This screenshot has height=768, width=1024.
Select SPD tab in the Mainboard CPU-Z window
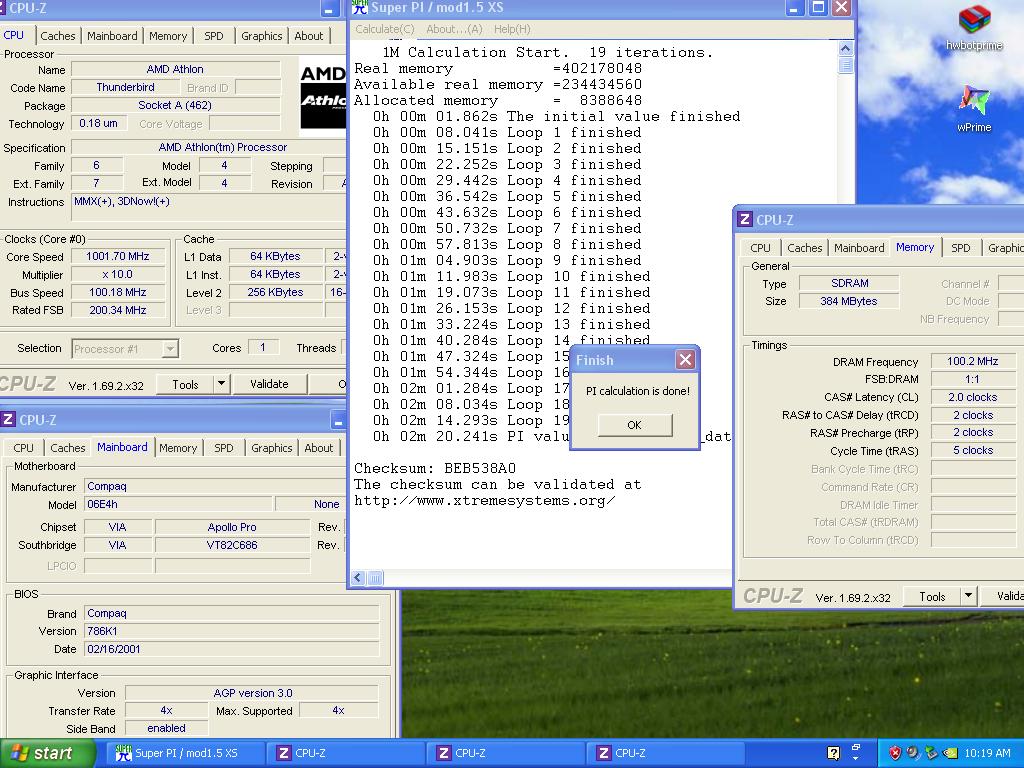223,448
